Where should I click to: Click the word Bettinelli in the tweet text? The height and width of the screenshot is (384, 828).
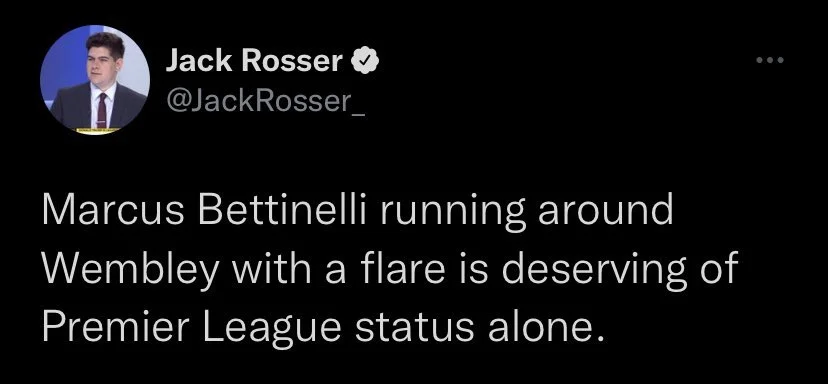(x=282, y=211)
